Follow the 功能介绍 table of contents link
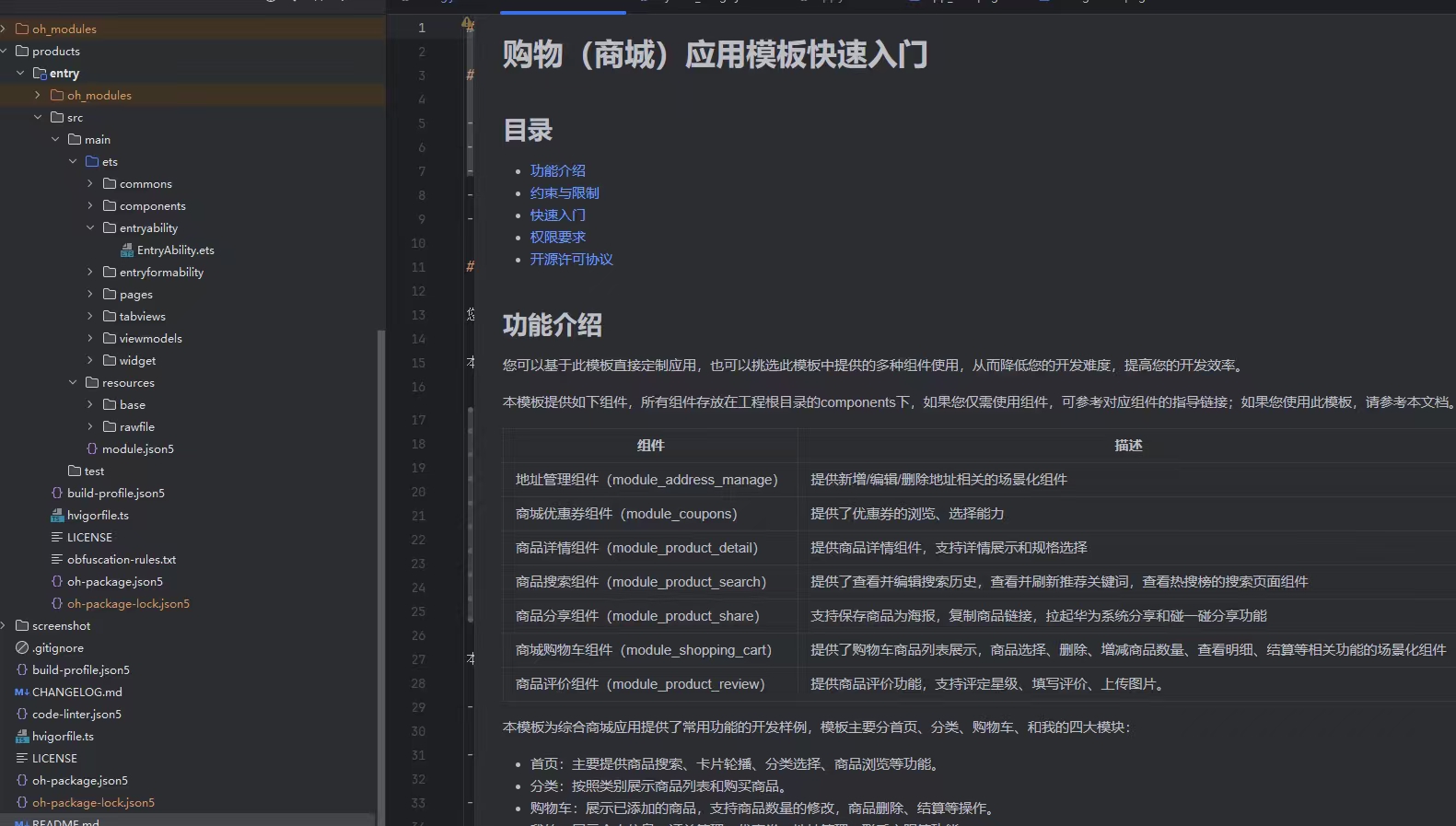The image size is (1456, 826). 557,171
